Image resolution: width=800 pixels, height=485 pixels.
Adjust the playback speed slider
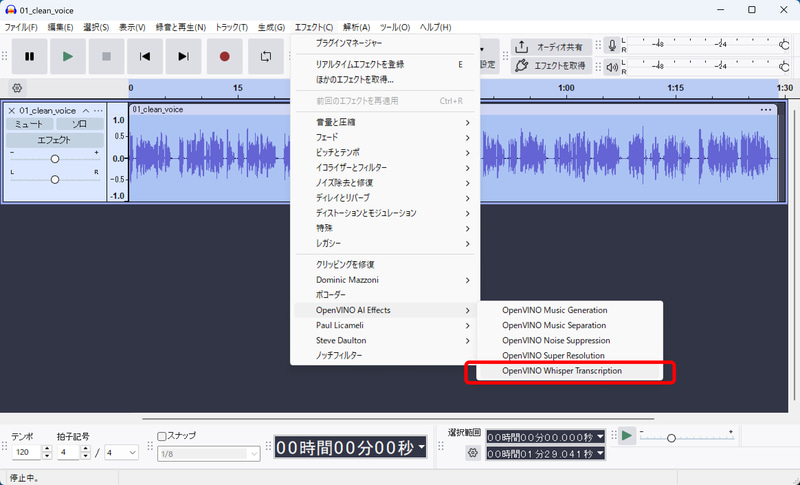coord(687,438)
